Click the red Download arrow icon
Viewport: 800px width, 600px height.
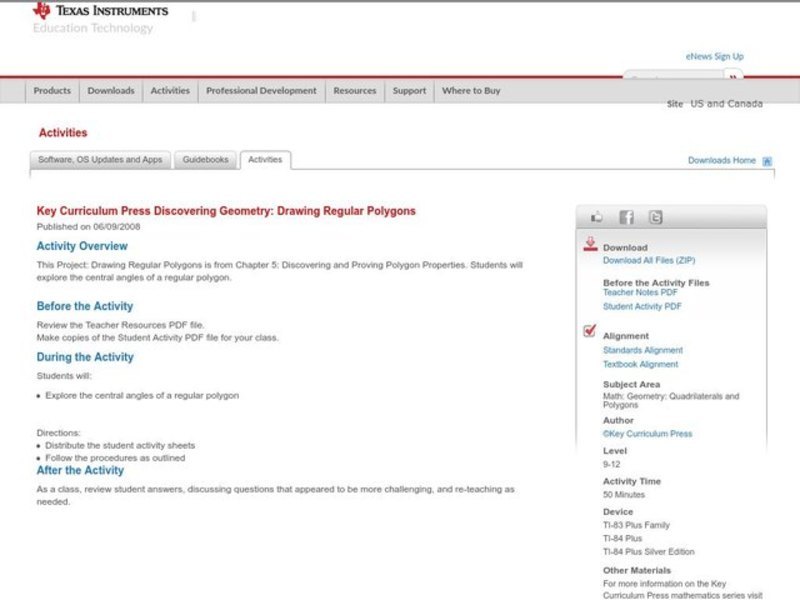pos(590,244)
